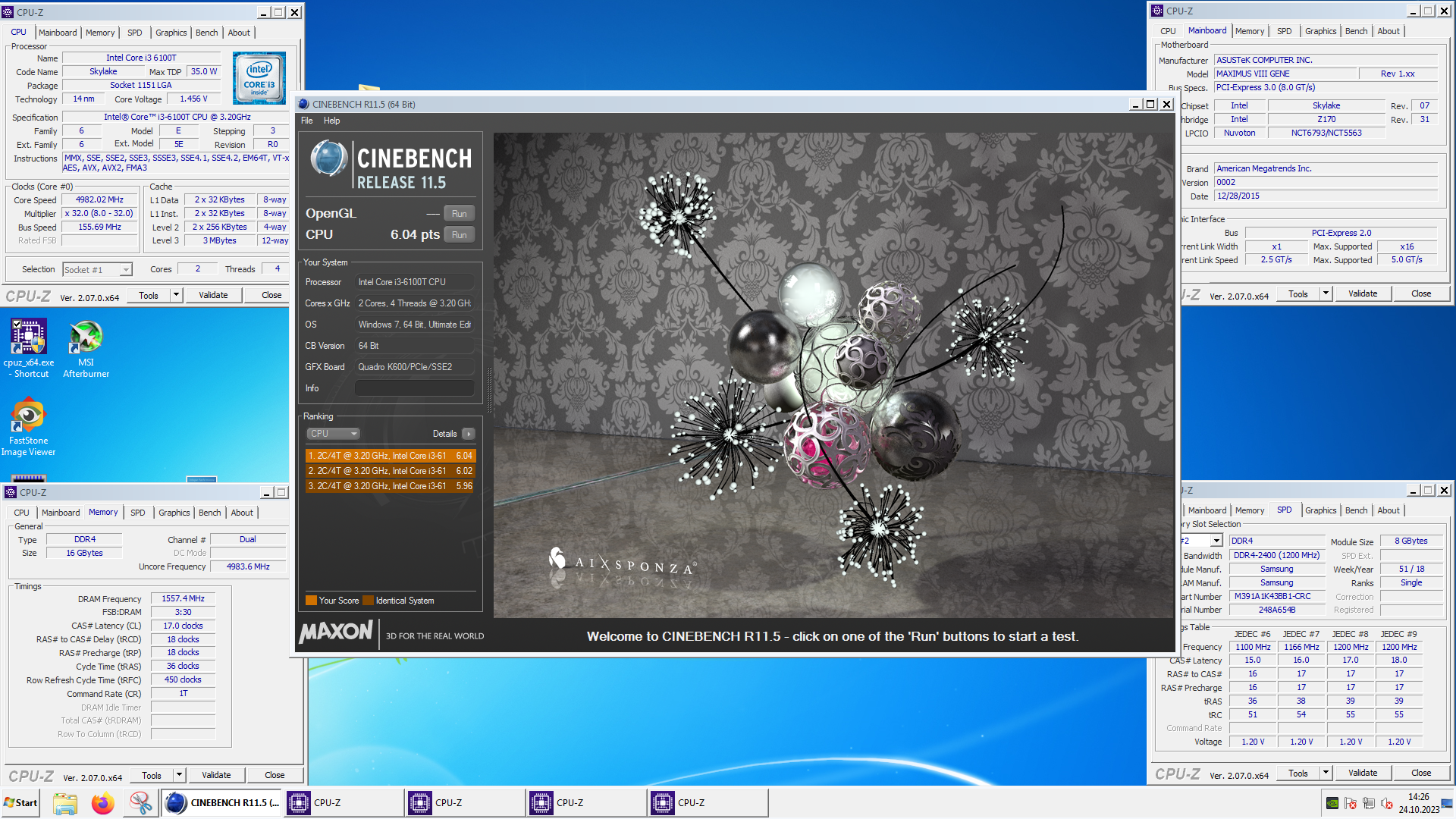Open File menu in Cinebench
Image resolution: width=1456 pixels, height=819 pixels.
pyautogui.click(x=307, y=121)
